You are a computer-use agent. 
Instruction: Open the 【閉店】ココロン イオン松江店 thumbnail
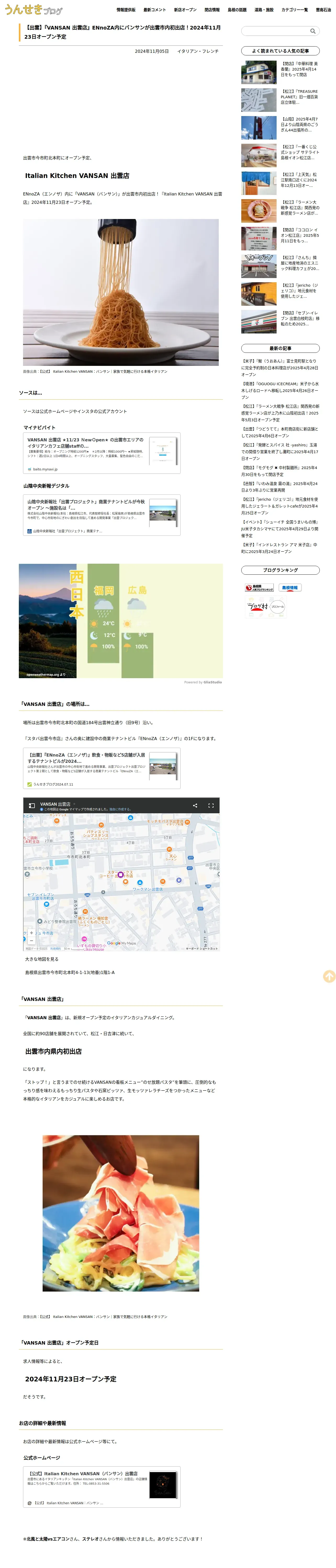[x=259, y=239]
